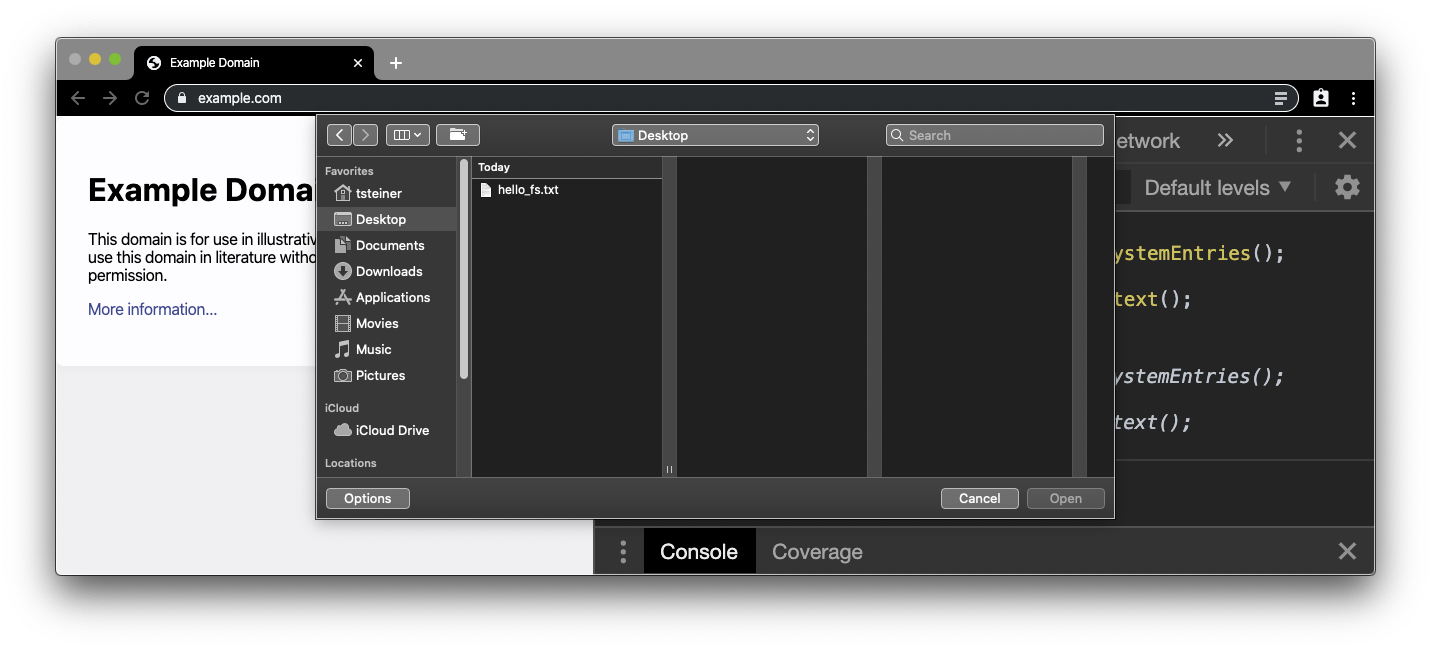The width and height of the screenshot is (1431, 649).
Task: Open the new tab plus button
Action: click(x=396, y=63)
